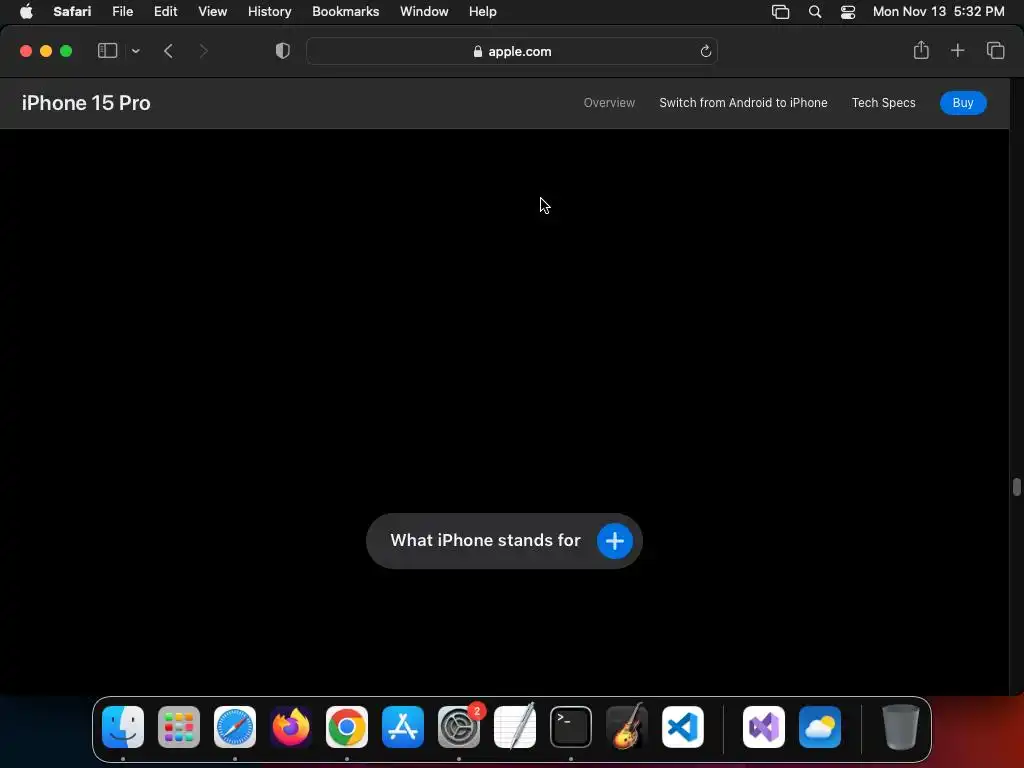Open Switch from Android to iPhone
Screen dimensions: 1024x768
coord(743,103)
